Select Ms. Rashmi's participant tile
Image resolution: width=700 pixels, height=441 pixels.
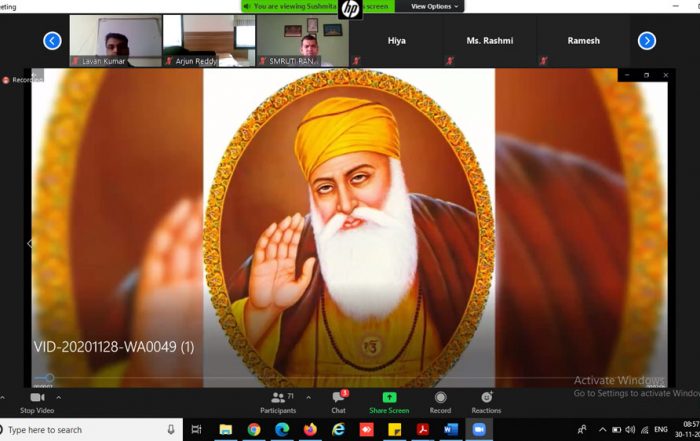pyautogui.click(x=490, y=41)
